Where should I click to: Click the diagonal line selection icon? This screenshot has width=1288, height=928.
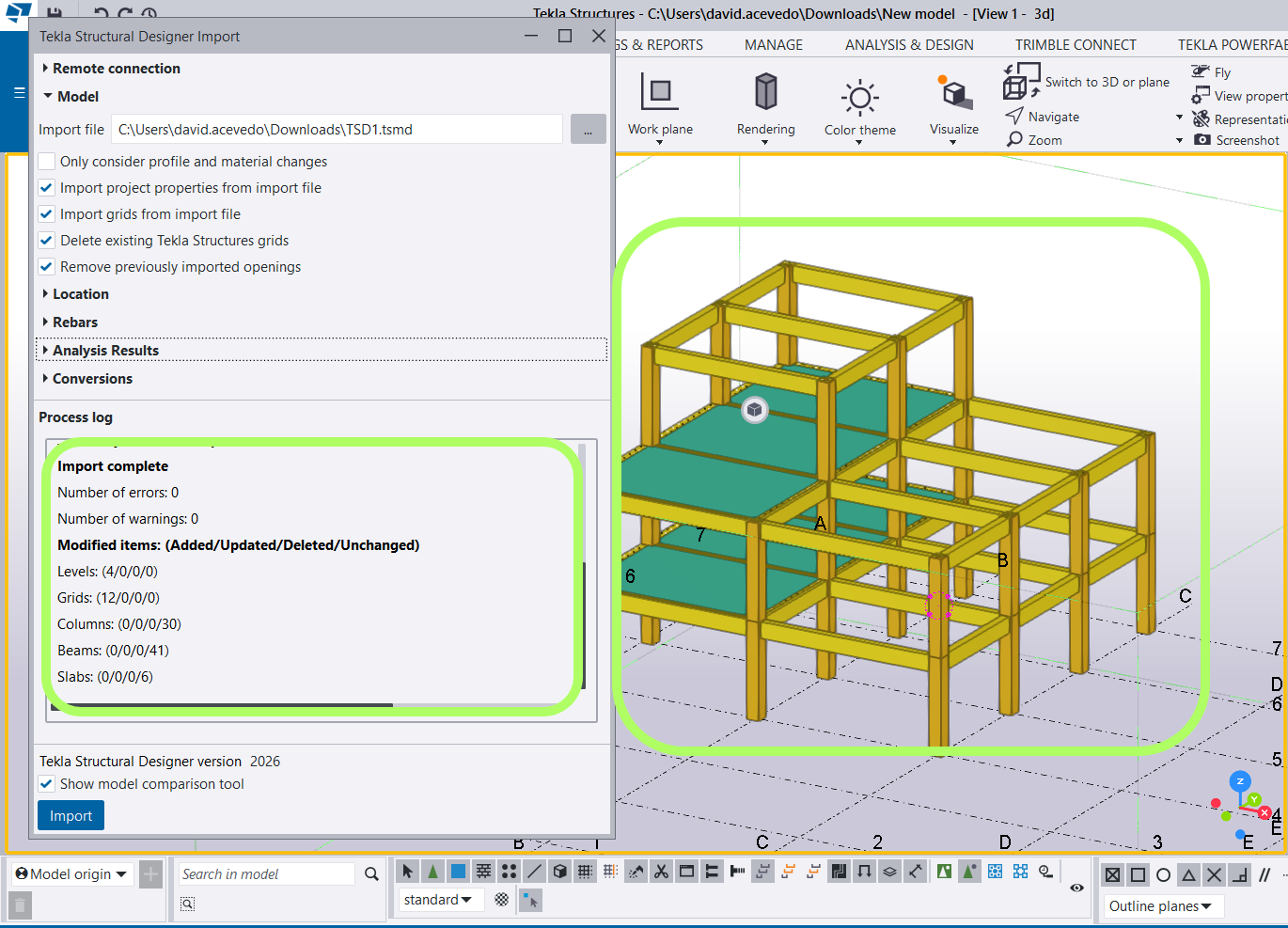tap(534, 872)
